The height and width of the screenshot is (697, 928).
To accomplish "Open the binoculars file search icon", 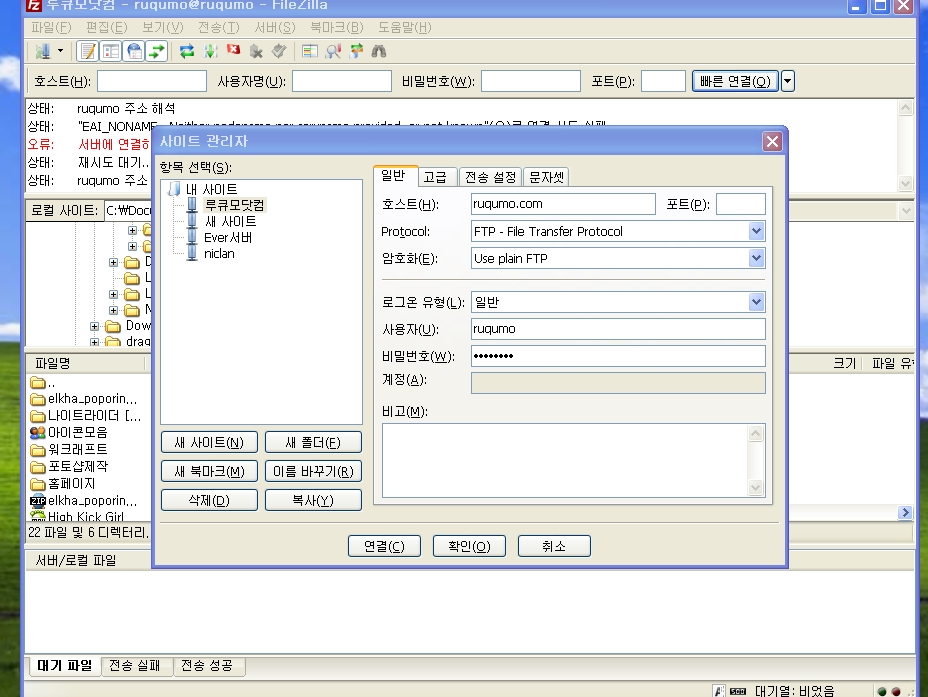I will click(379, 51).
